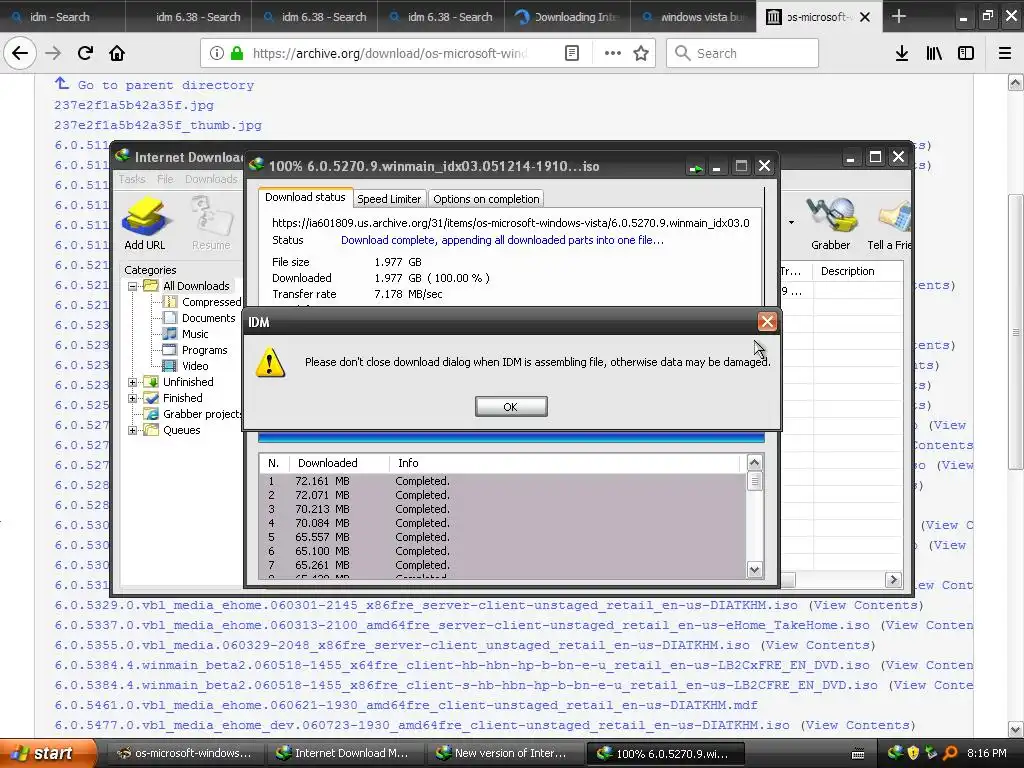1024x768 pixels.
Task: Switch to the Speed Limiter tab
Action: click(x=389, y=199)
